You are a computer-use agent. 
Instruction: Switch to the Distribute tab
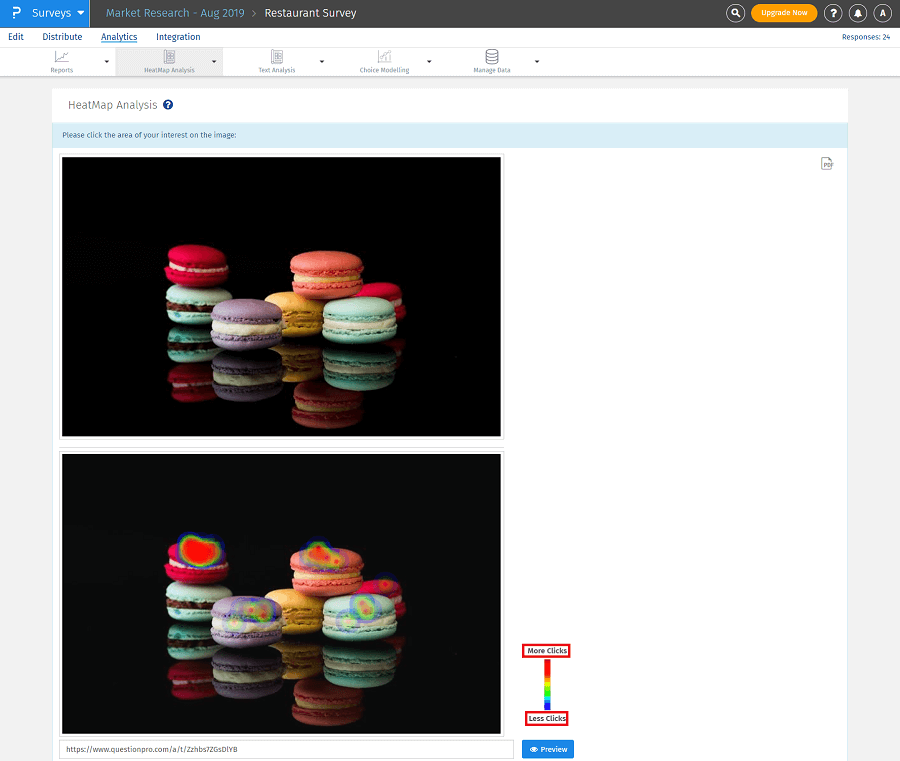tap(62, 36)
